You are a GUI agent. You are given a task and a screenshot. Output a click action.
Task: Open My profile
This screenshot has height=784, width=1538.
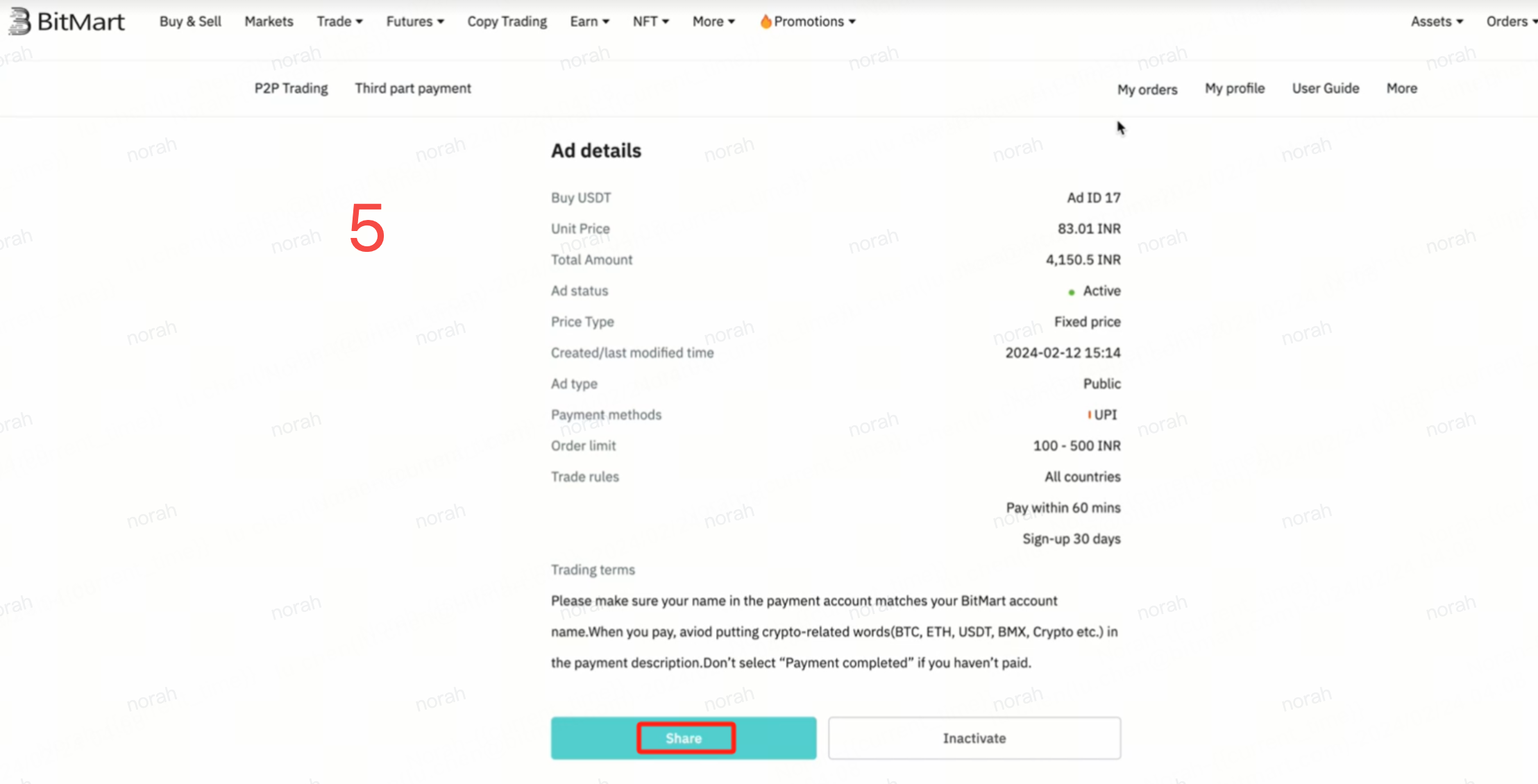(x=1235, y=88)
